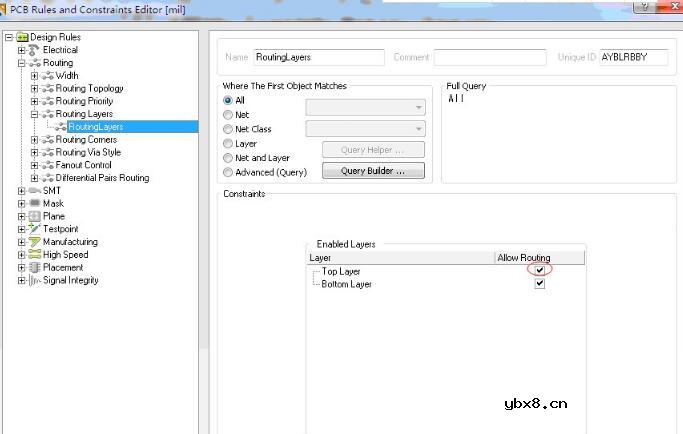Click the Query Helper button
683x434 pixels.
(x=373, y=150)
